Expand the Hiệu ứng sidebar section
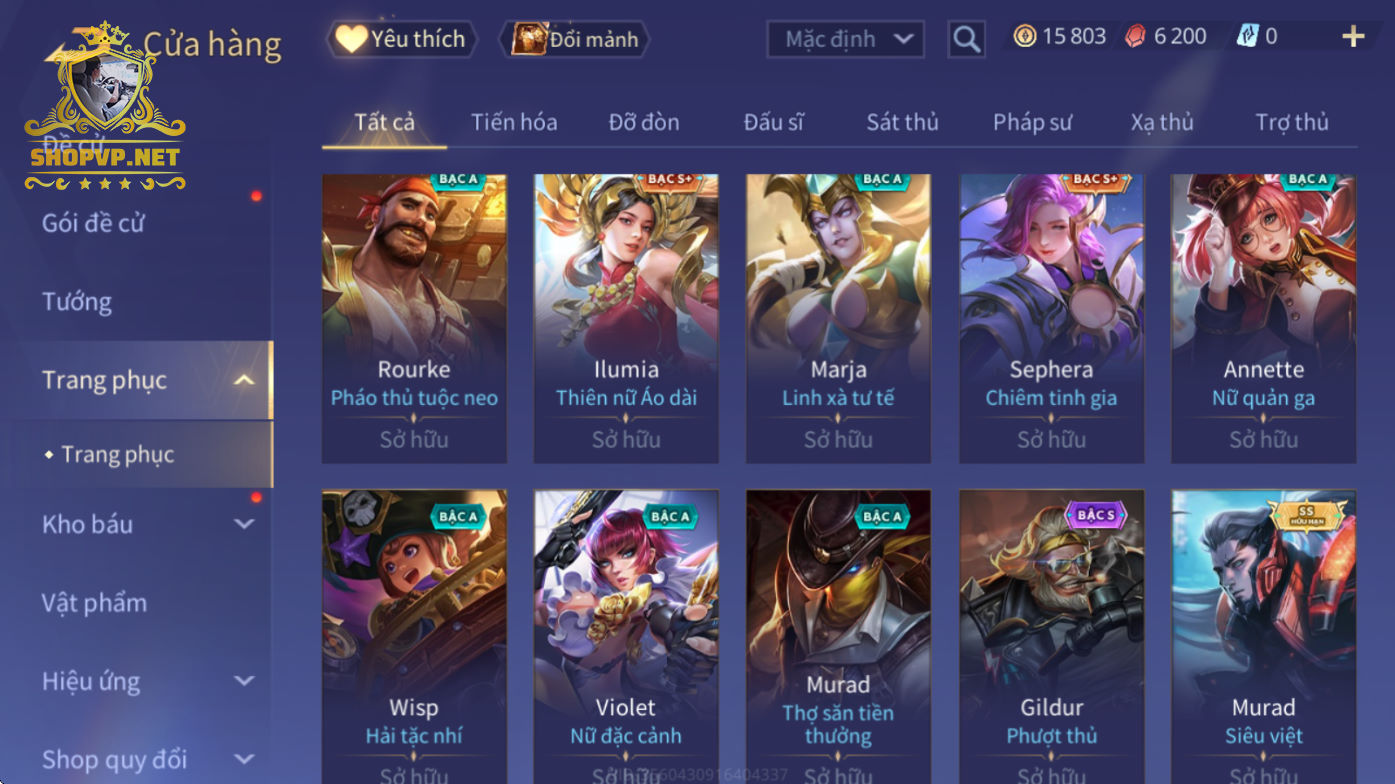Screen dimensions: 1395x784 [244, 681]
